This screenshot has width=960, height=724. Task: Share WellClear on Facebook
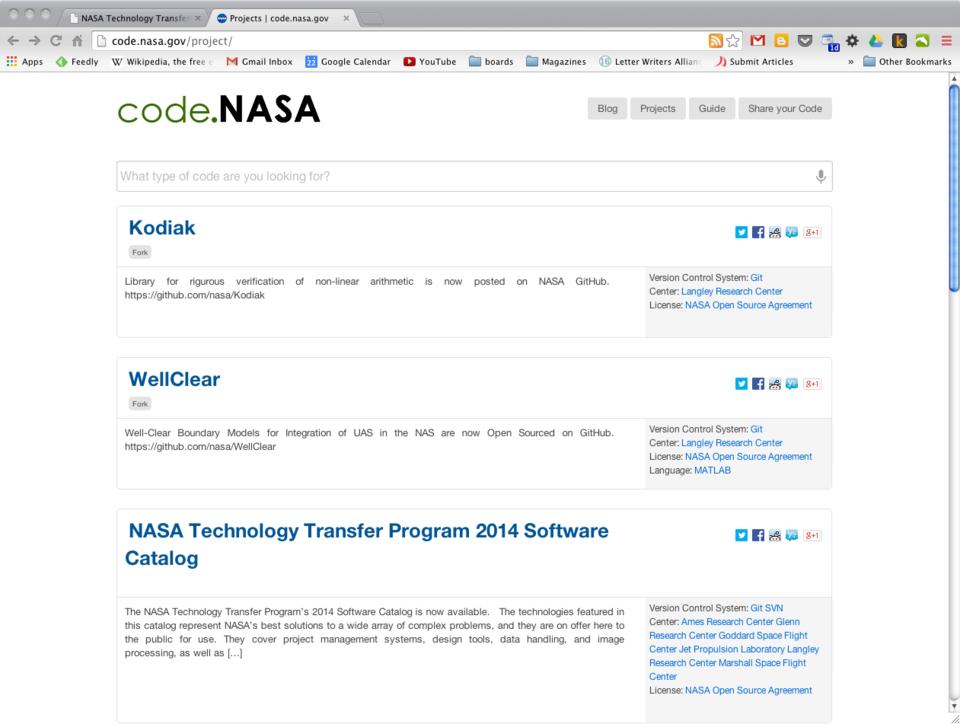click(x=757, y=383)
